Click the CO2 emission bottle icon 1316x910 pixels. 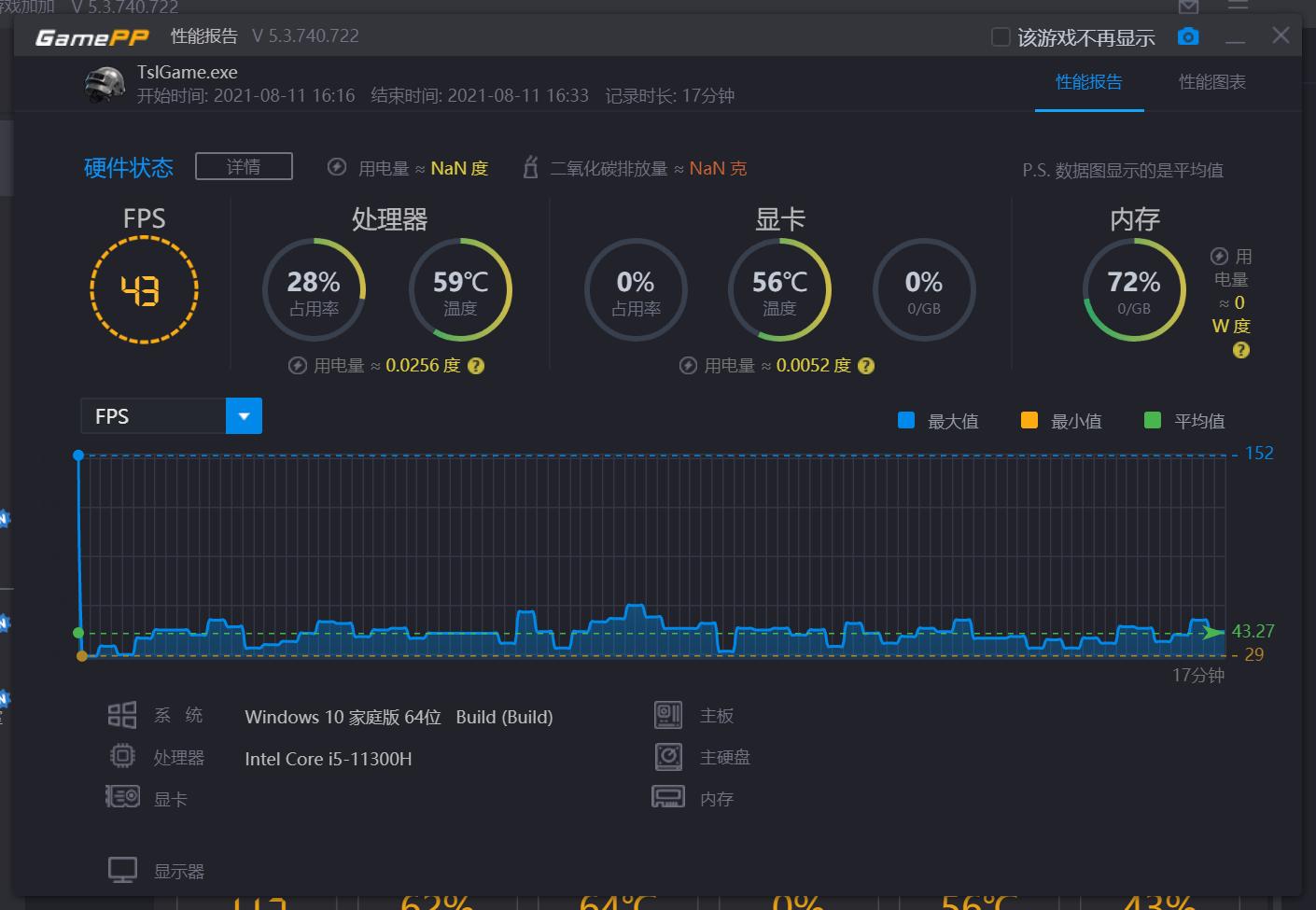coord(530,167)
